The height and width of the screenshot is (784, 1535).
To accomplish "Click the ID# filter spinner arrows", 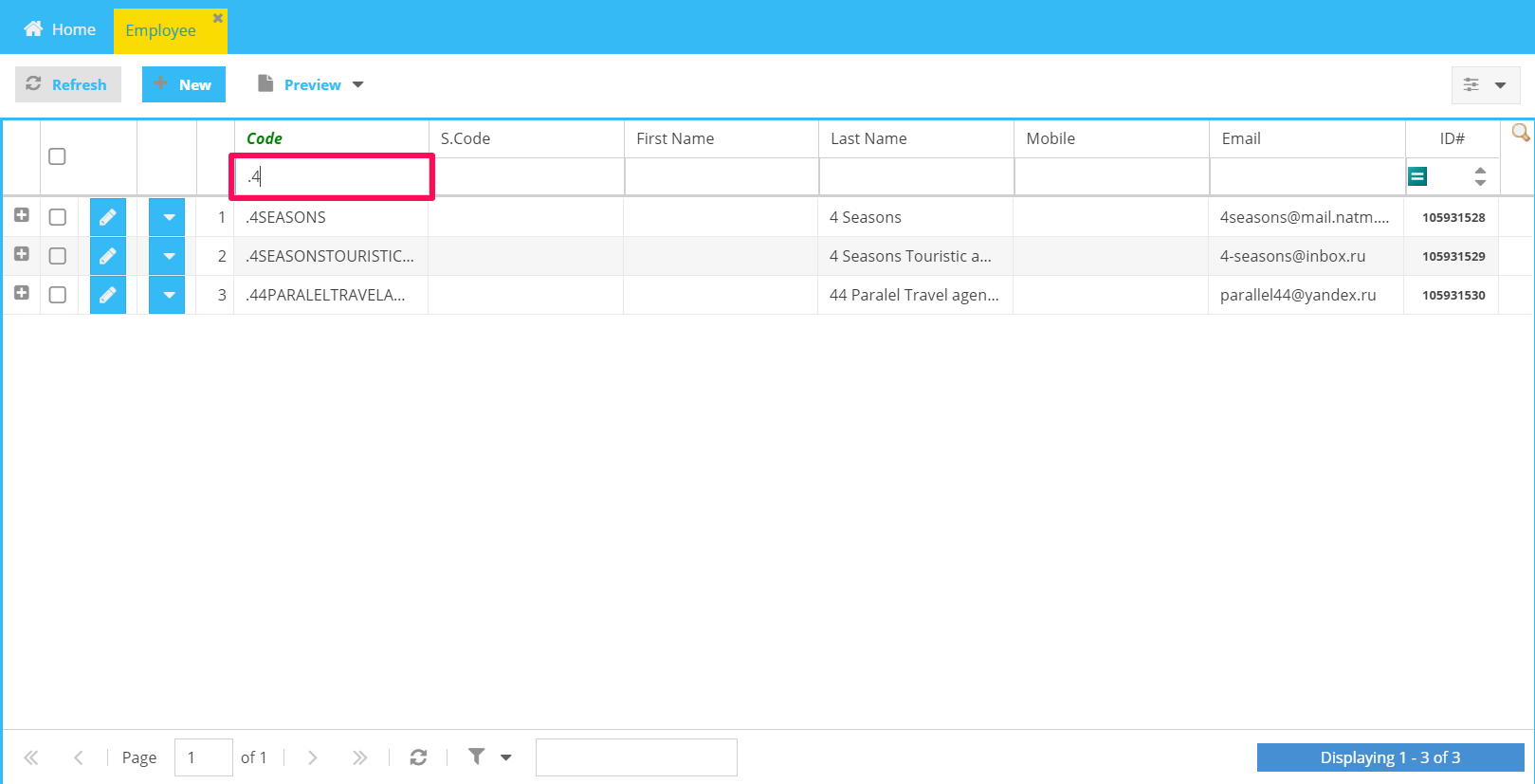I will pyautogui.click(x=1480, y=176).
